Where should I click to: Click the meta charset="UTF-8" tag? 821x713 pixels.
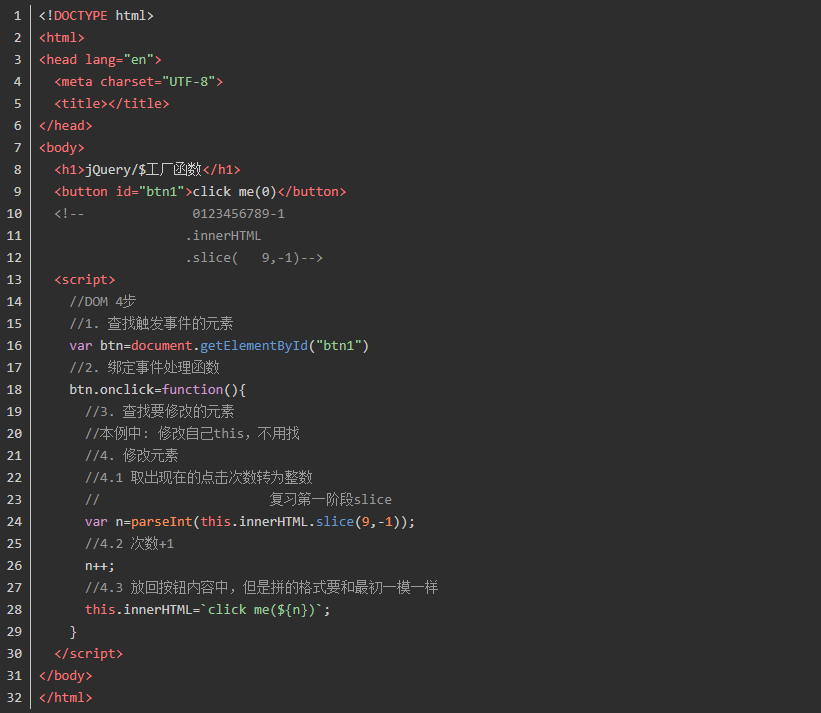(139, 82)
